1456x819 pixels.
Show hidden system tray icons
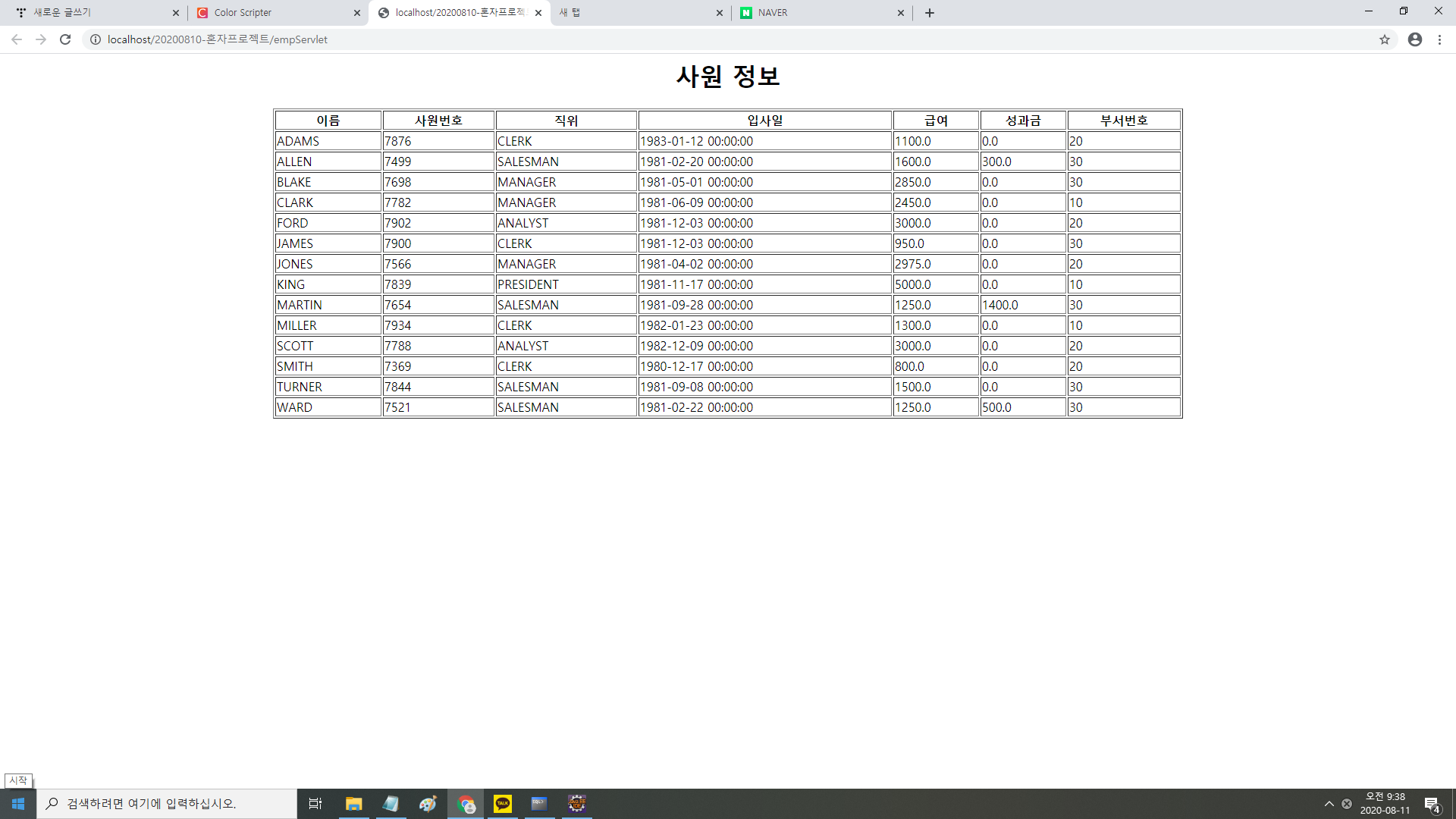click(x=1329, y=804)
